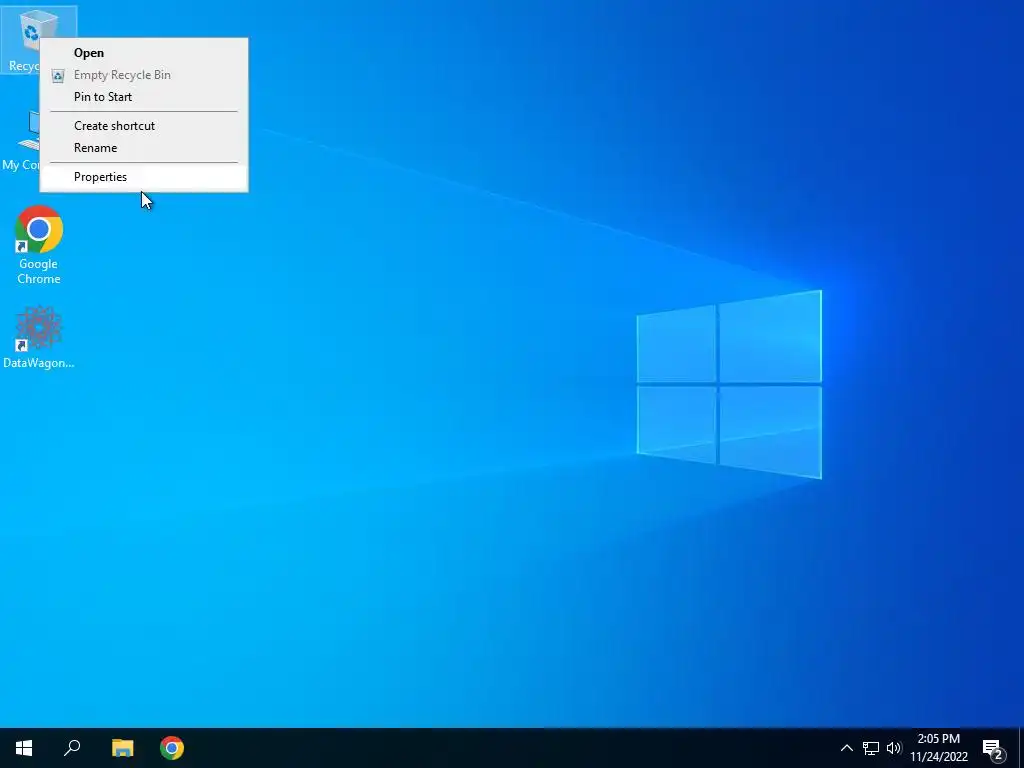This screenshot has width=1024, height=768.
Task: Open taskbar search magnifier
Action: [72, 748]
